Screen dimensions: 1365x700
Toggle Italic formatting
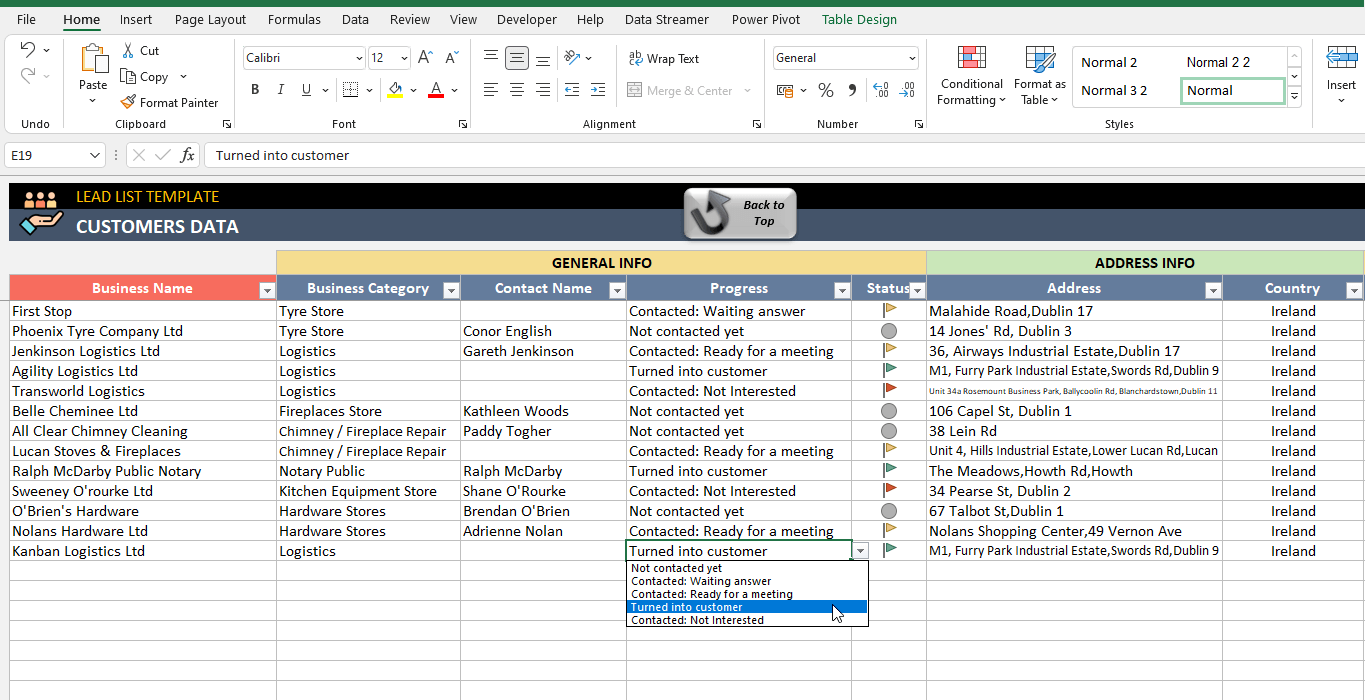click(x=280, y=90)
